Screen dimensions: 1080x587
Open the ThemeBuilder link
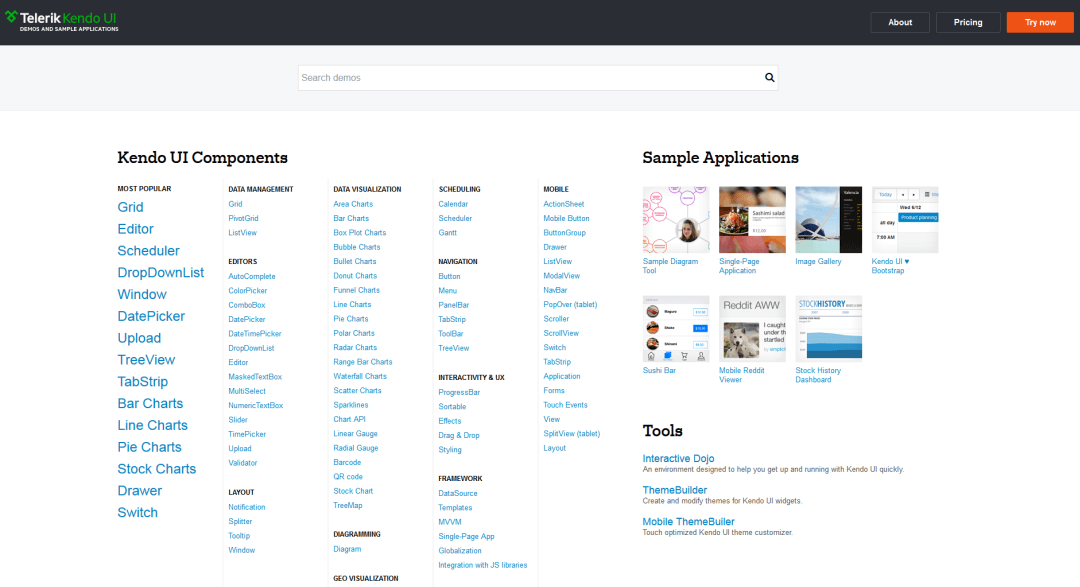click(x=674, y=490)
